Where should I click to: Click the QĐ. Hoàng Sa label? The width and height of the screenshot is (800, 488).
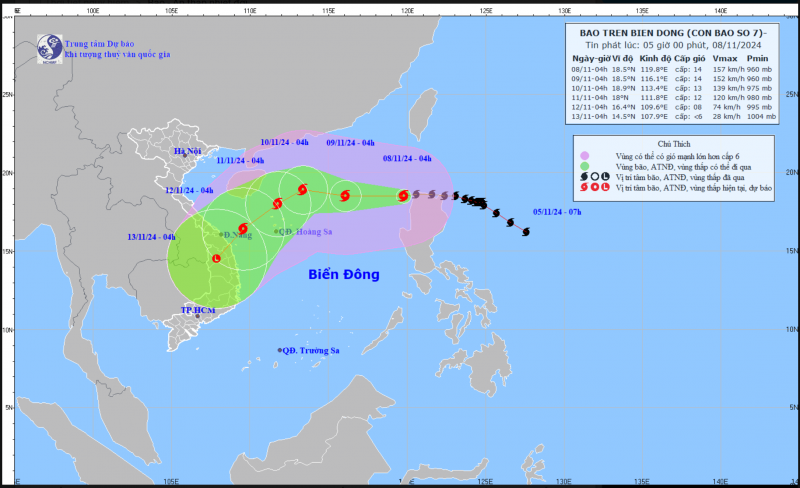click(x=305, y=232)
